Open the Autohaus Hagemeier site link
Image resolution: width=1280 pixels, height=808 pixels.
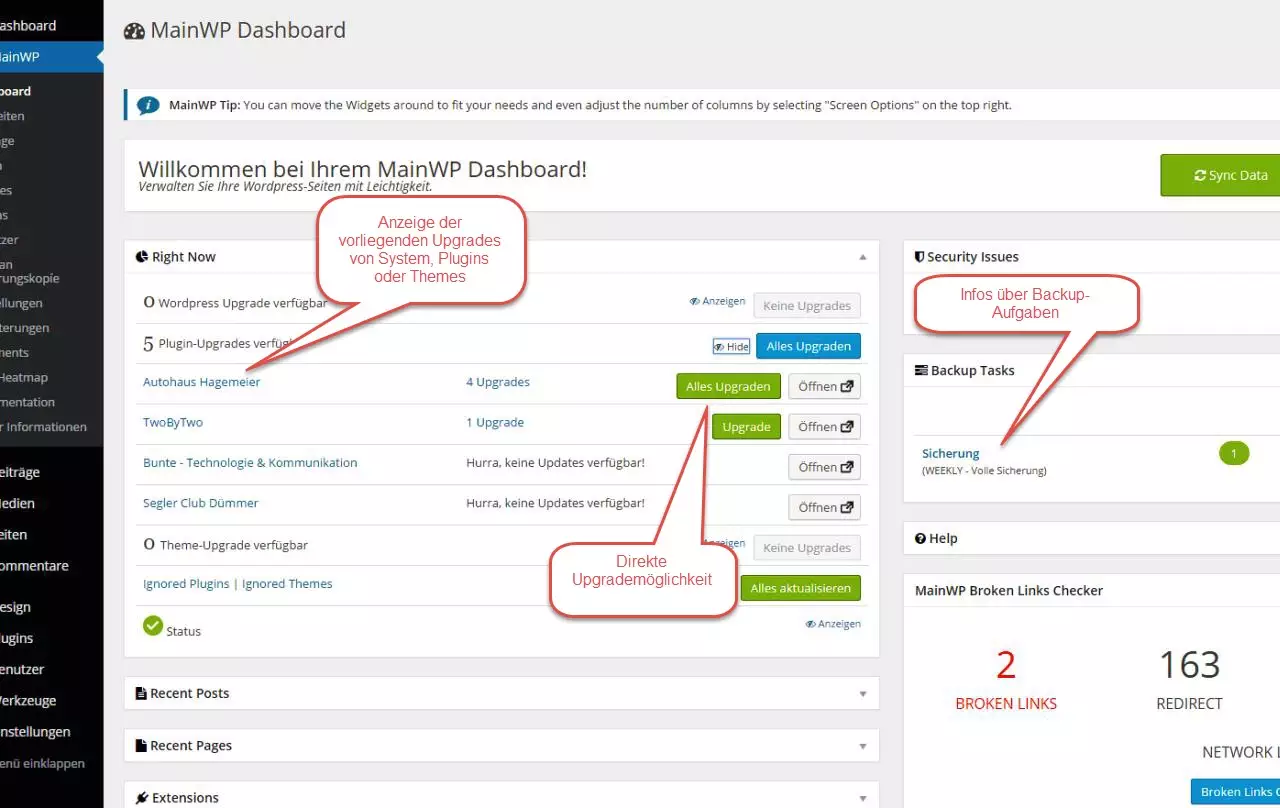(201, 382)
